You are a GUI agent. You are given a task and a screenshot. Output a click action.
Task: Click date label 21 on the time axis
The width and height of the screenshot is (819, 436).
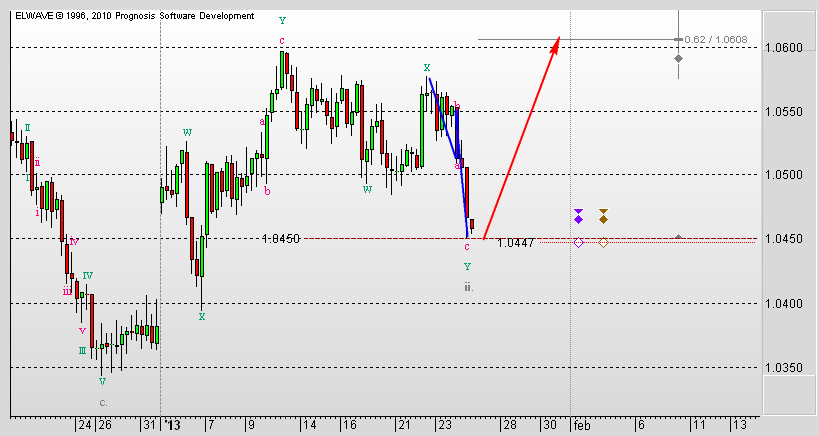(x=404, y=425)
